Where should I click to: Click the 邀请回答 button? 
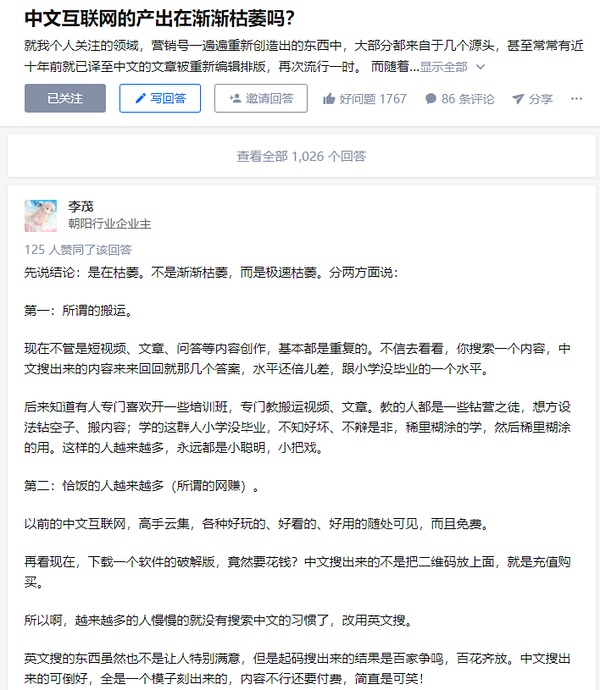261,98
